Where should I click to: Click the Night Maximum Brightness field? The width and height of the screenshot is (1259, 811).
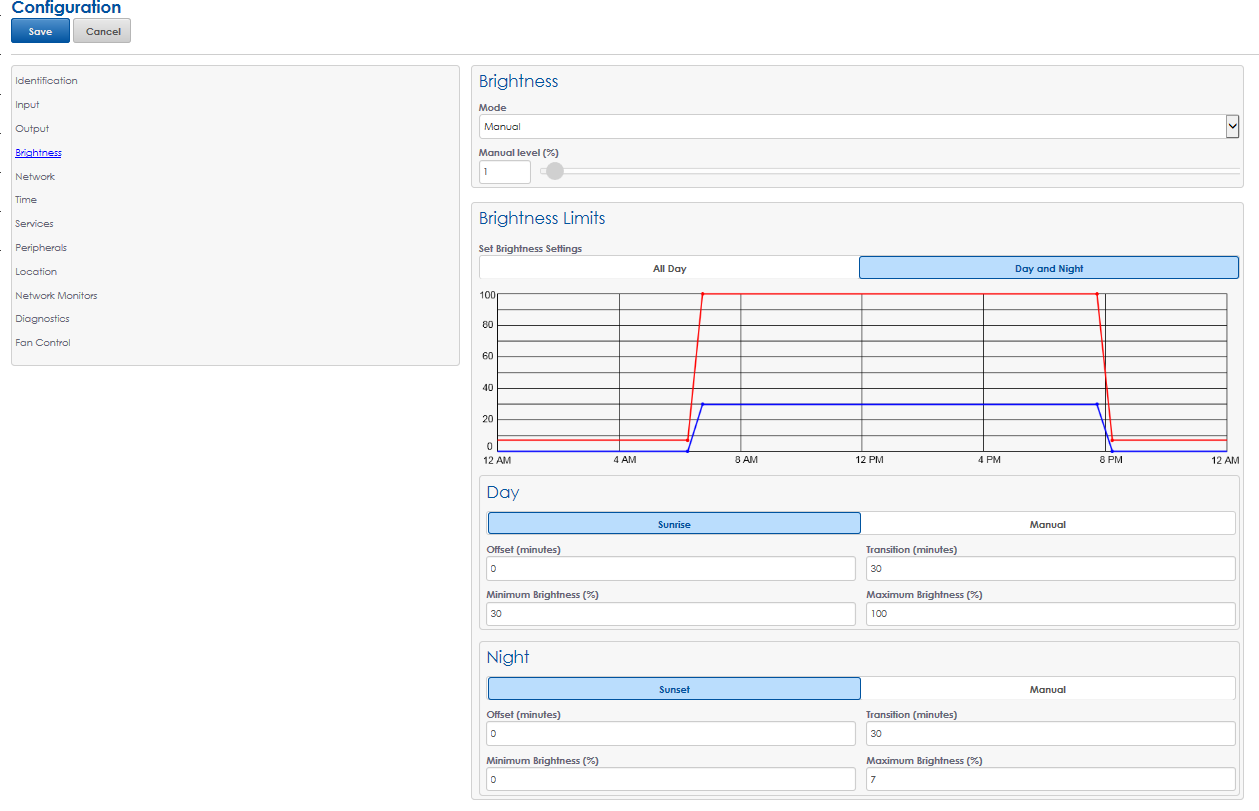pyautogui.click(x=1050, y=779)
